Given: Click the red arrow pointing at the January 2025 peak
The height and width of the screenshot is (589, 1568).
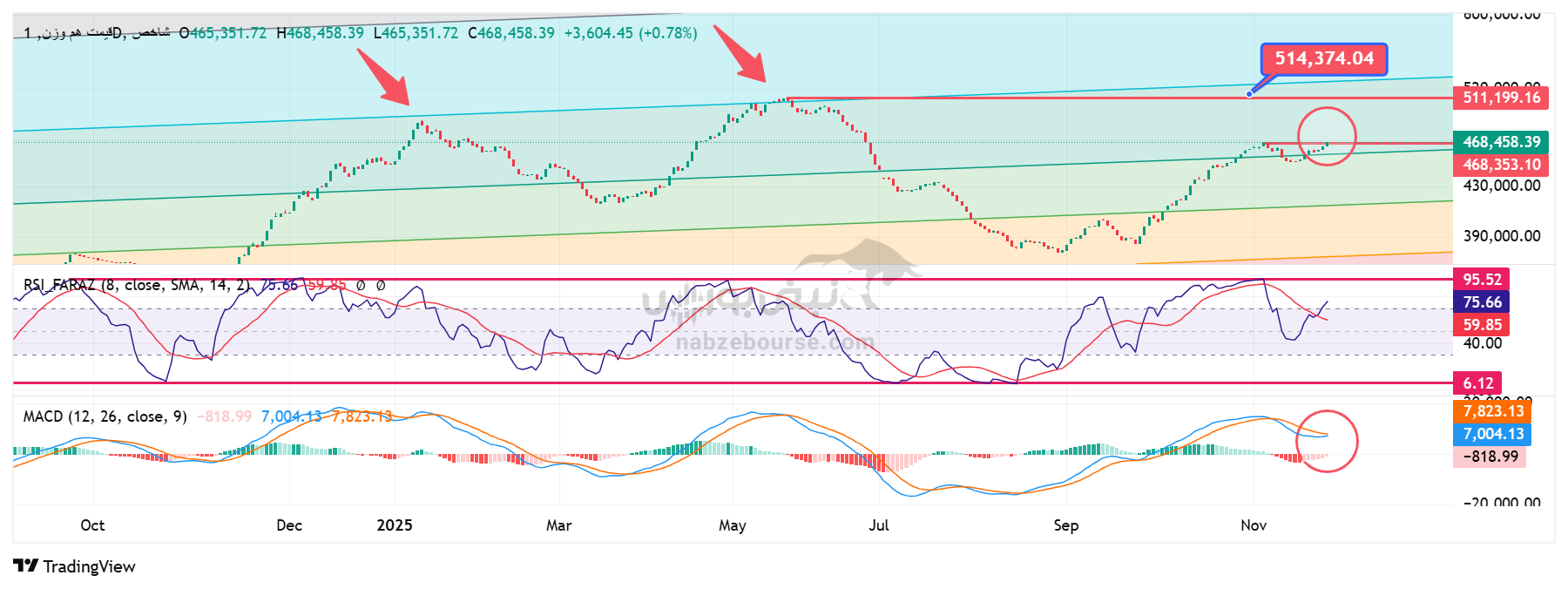Looking at the screenshot, I should [x=384, y=78].
